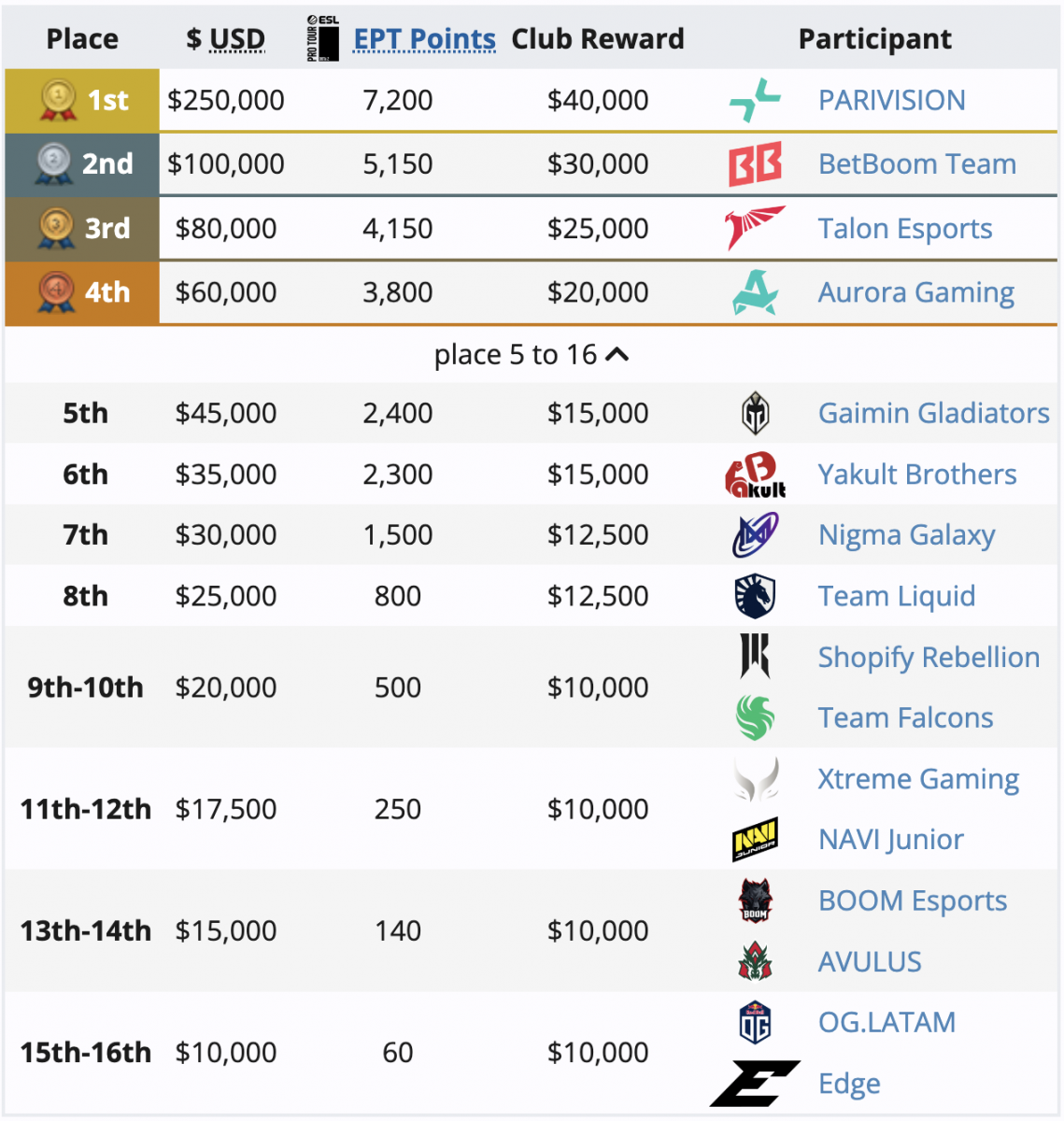Open the Xtreme Gaming team link

click(918, 779)
